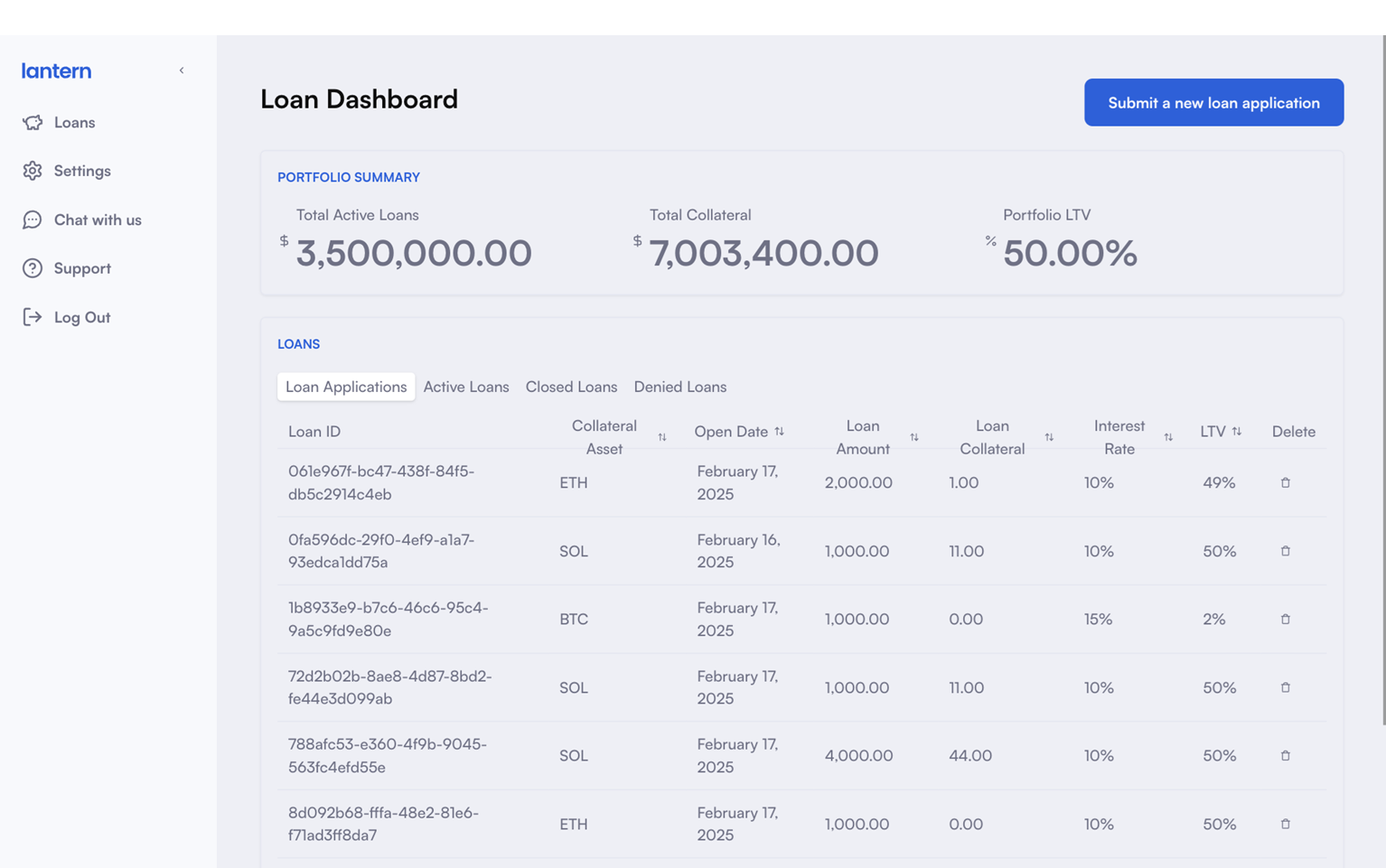This screenshot has width=1386, height=868.
Task: Click the 2,000.00 loan amount cell
Action: pyautogui.click(x=858, y=482)
